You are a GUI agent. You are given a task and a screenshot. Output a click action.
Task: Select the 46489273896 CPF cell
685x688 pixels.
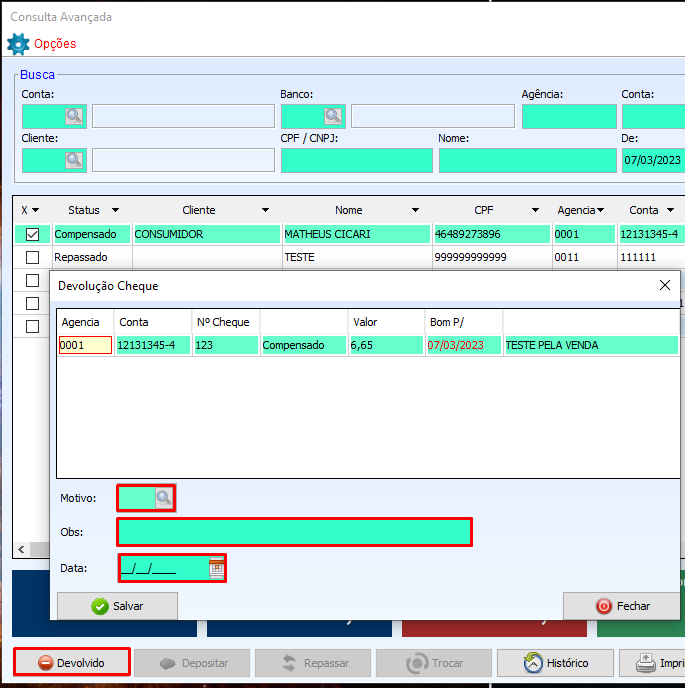tap(492, 234)
